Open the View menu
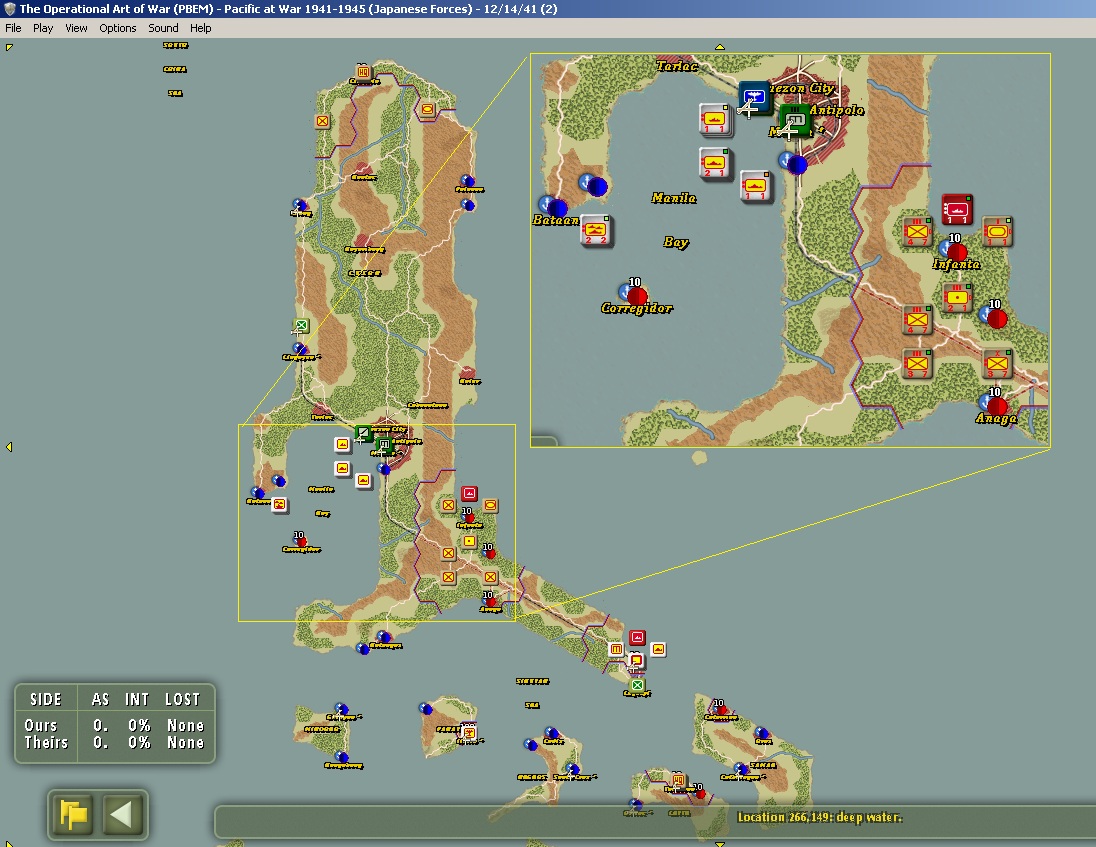Image resolution: width=1096 pixels, height=847 pixels. 76,28
